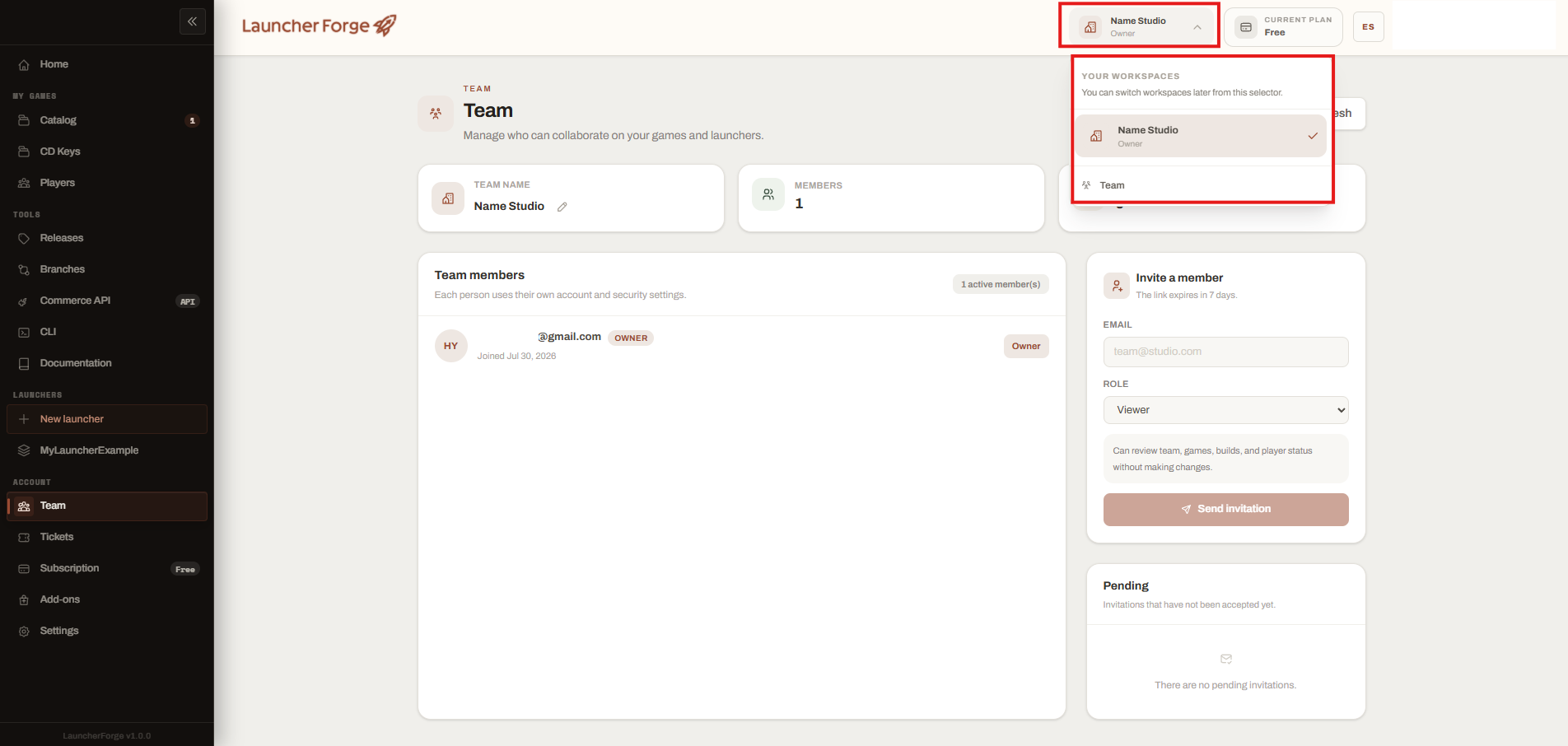Click the Catalog count badge showing 1
Viewport: 1568px width, 746px height.
[x=193, y=121]
